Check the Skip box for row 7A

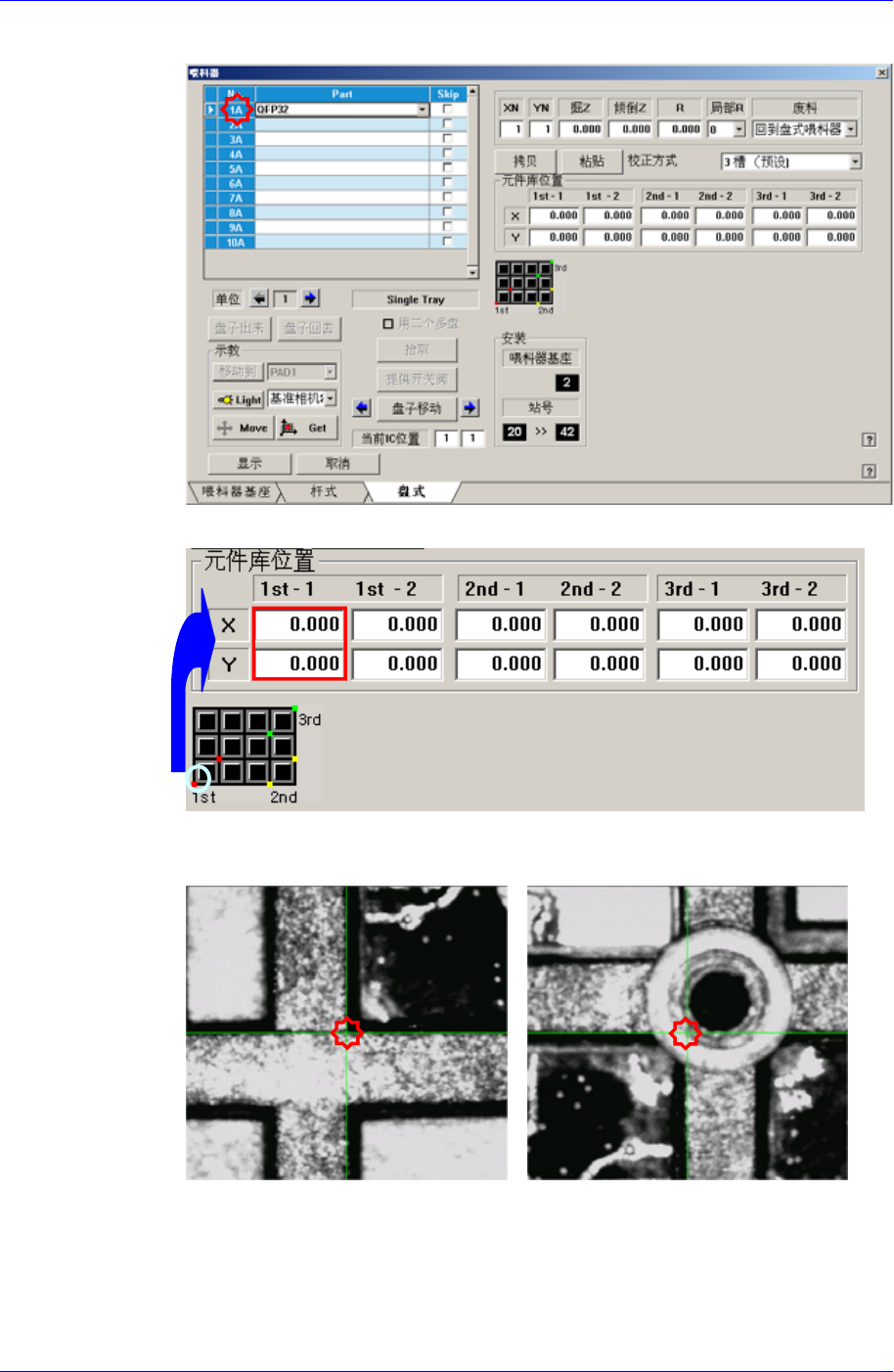[448, 198]
